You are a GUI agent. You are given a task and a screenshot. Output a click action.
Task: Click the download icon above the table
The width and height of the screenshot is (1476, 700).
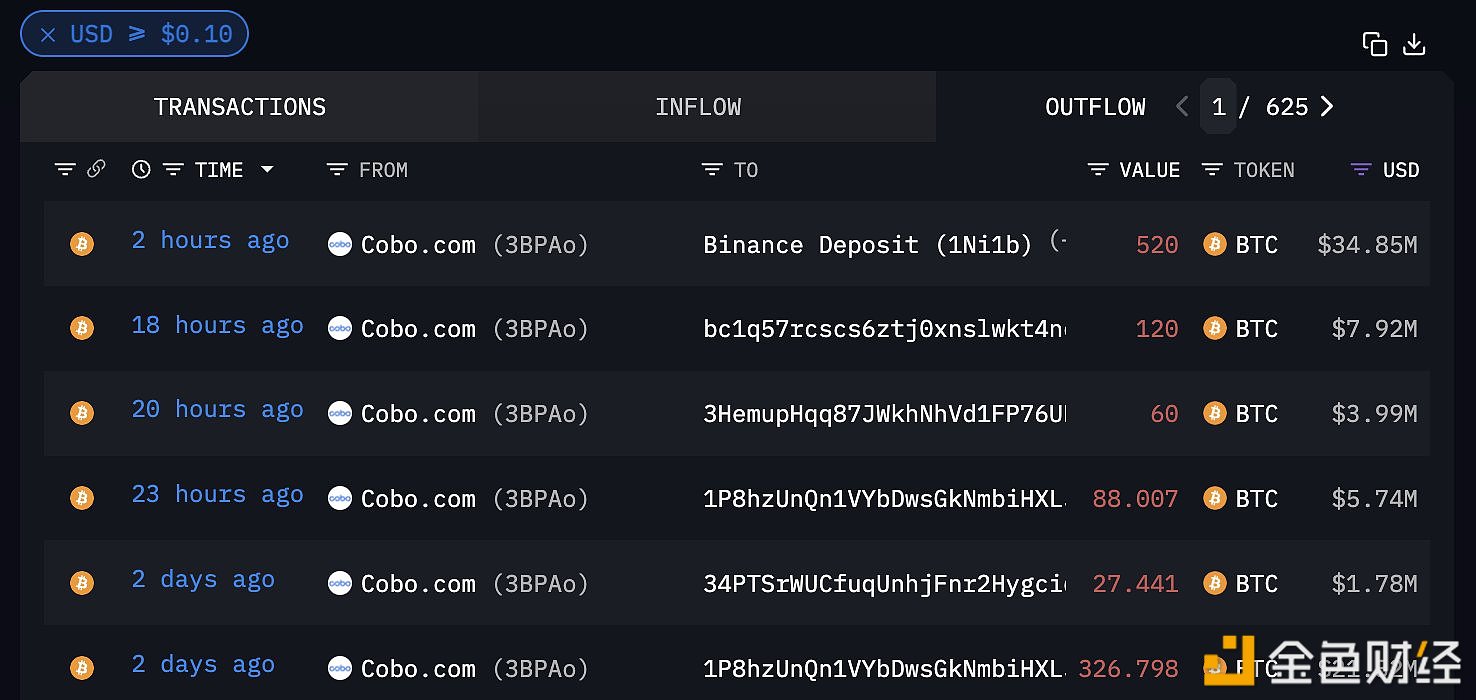(1414, 44)
